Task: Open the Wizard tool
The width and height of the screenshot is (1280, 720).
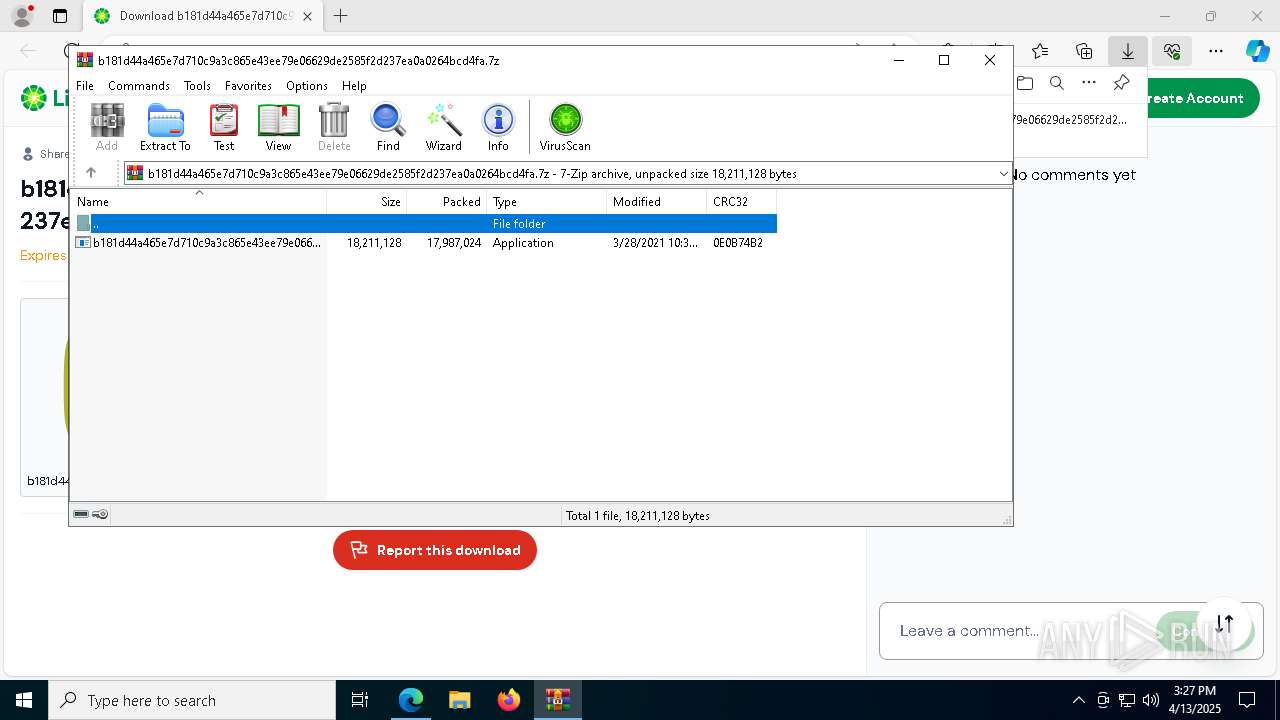Action: 443,127
